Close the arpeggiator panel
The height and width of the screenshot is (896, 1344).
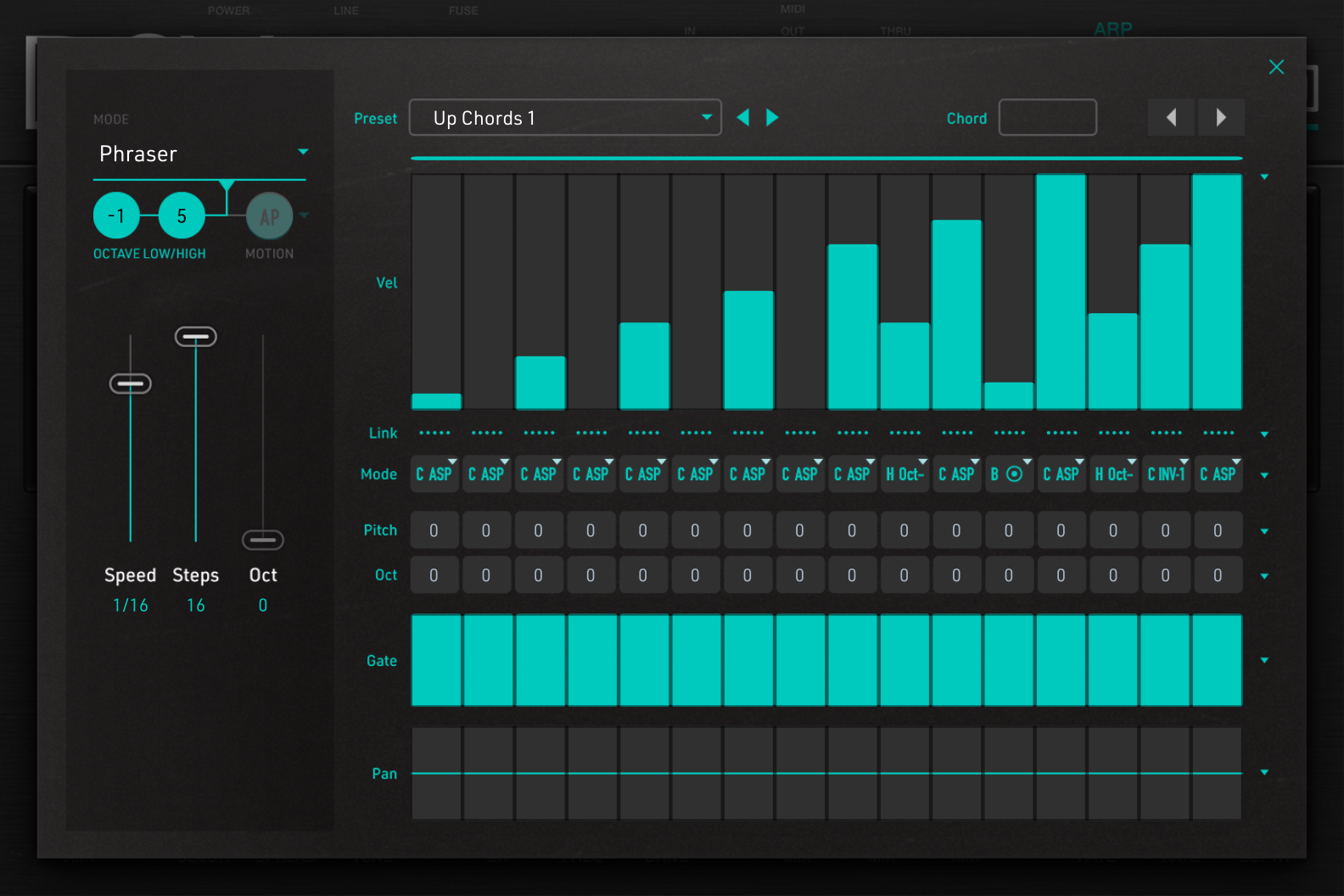click(1276, 68)
